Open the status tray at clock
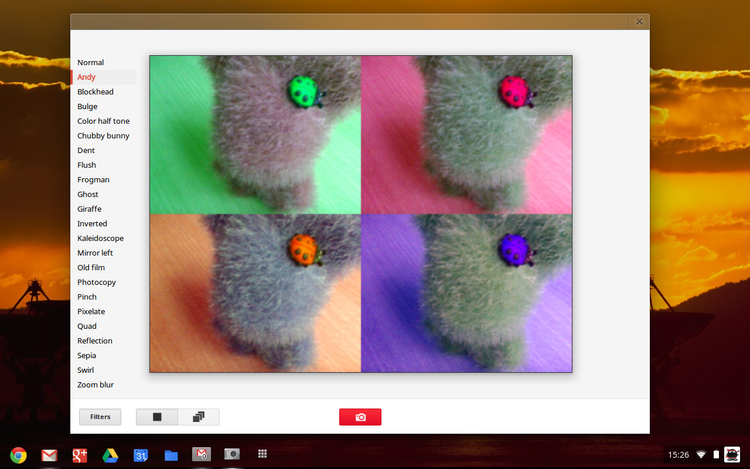 (x=678, y=455)
